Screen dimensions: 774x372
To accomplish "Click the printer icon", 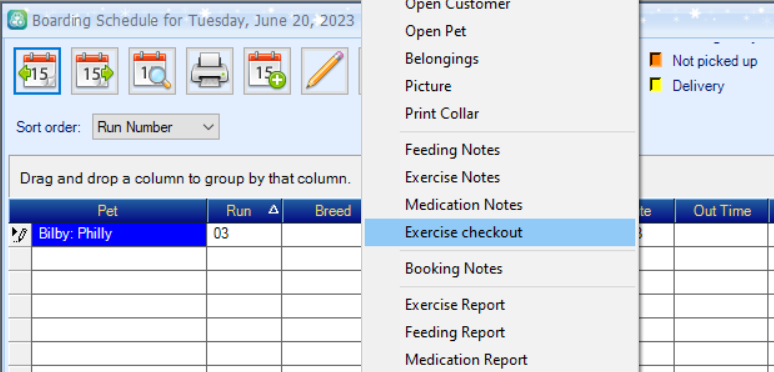I will tap(210, 71).
